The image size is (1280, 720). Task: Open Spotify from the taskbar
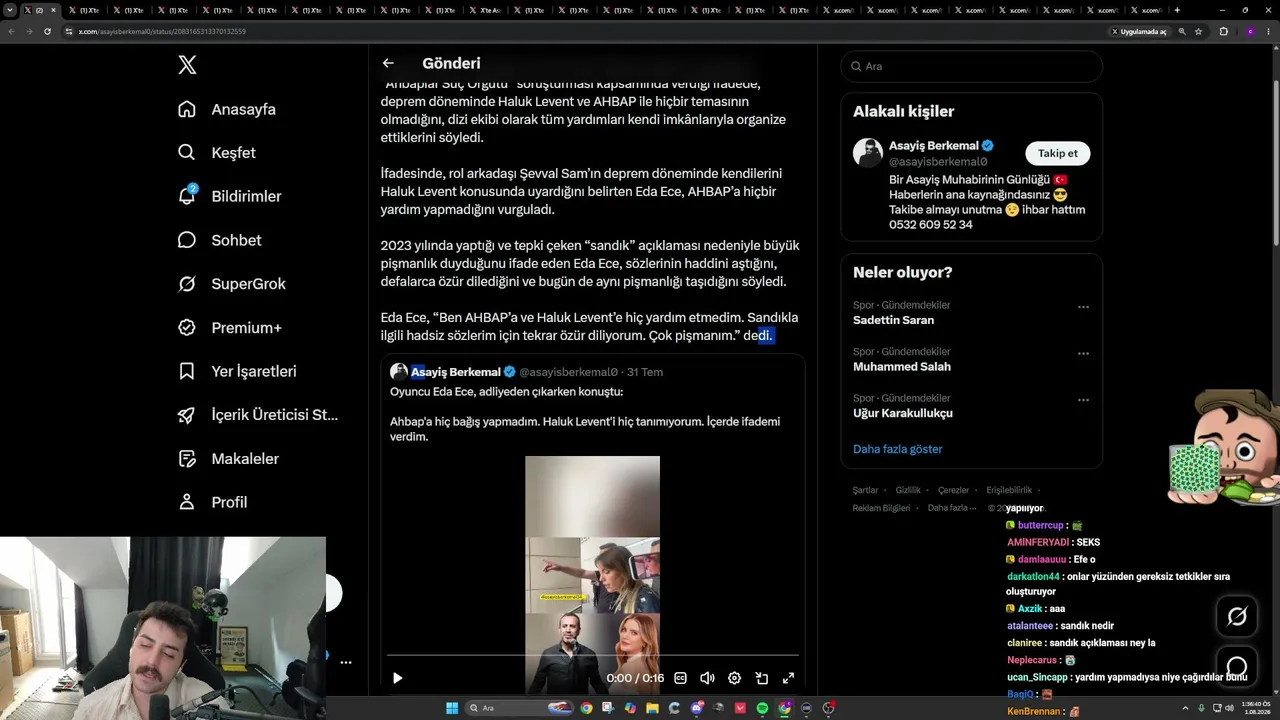(762, 708)
